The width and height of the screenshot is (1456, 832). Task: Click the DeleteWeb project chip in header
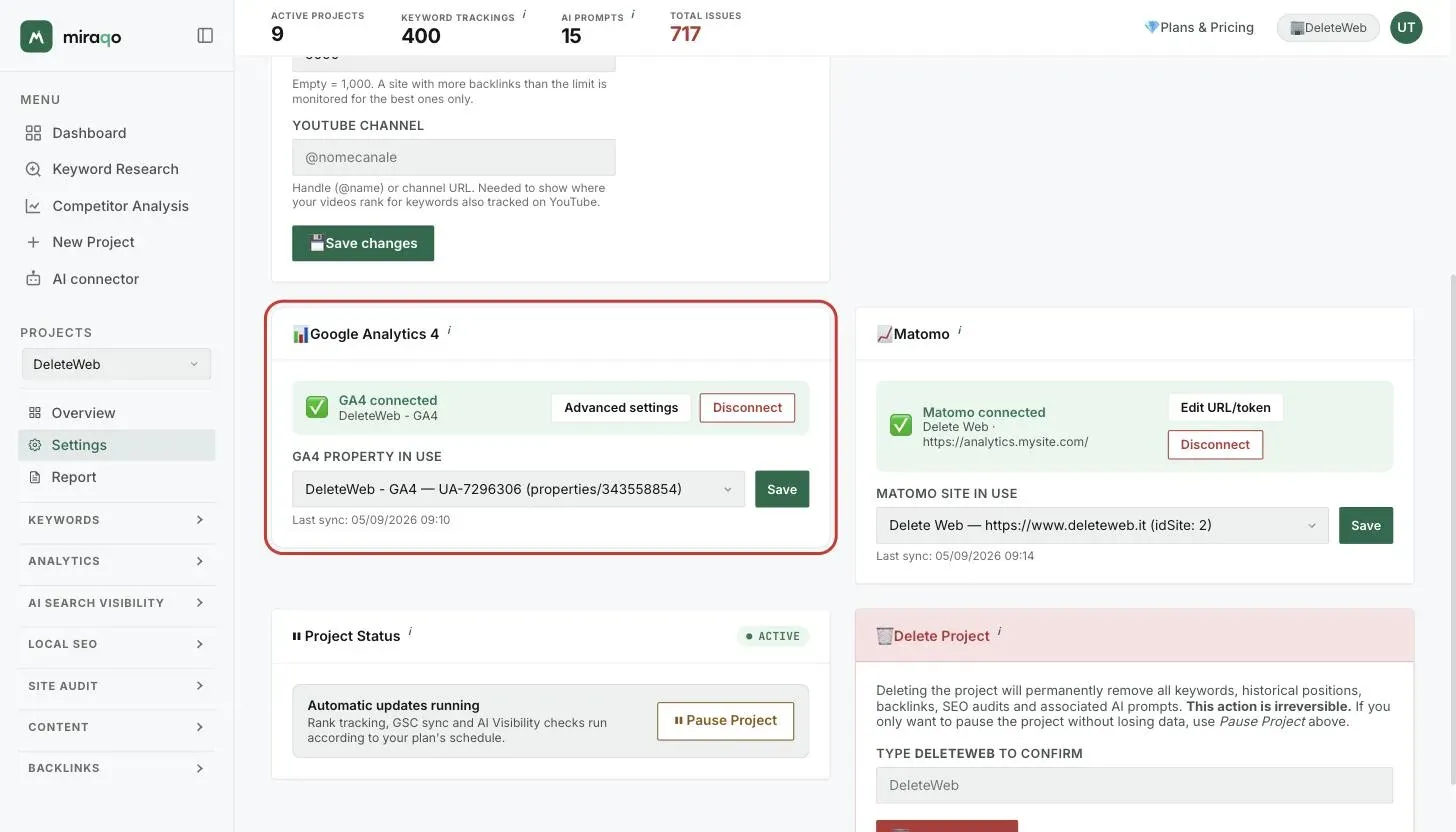[1328, 27]
